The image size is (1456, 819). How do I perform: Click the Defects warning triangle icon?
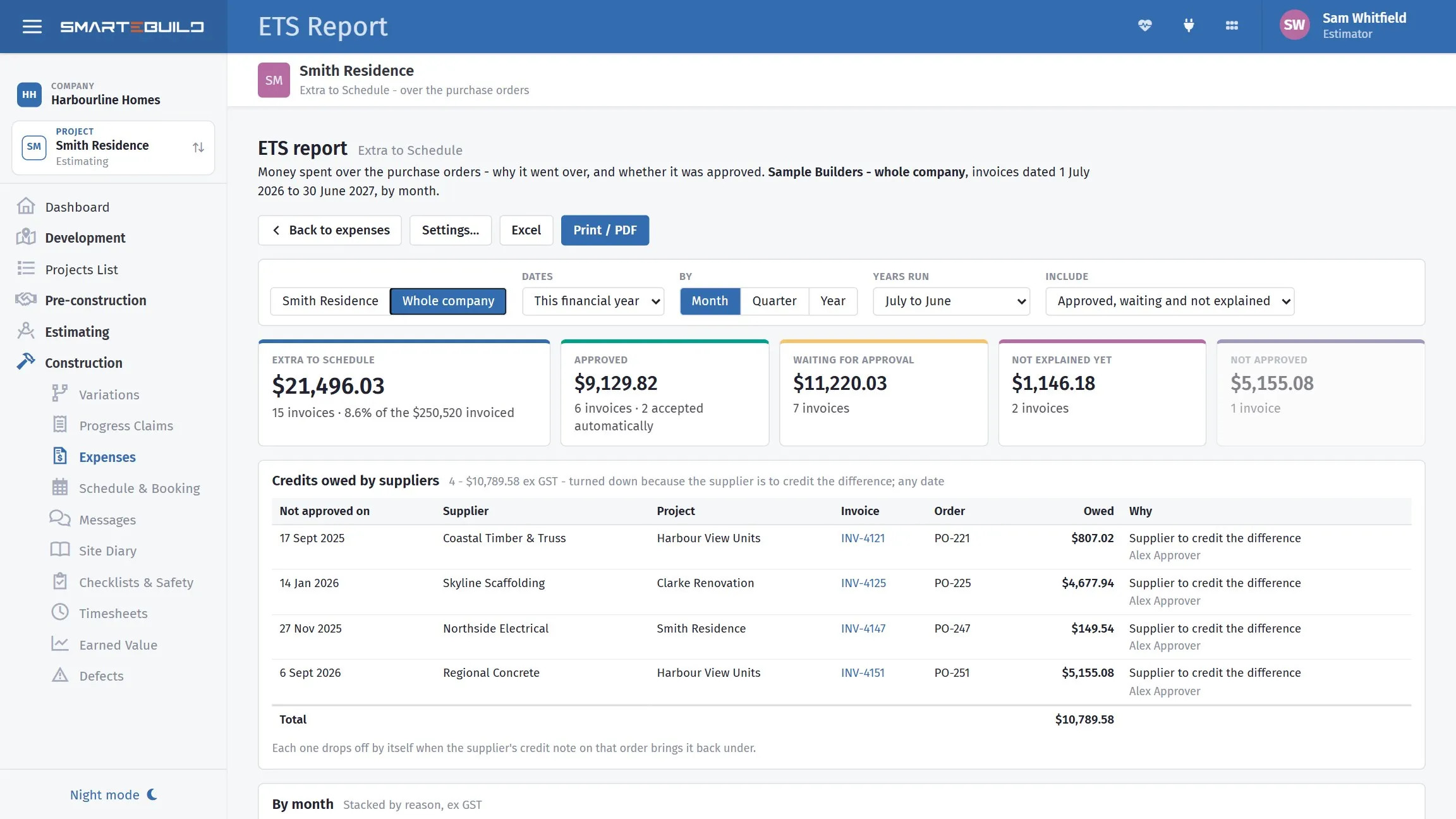[60, 676]
